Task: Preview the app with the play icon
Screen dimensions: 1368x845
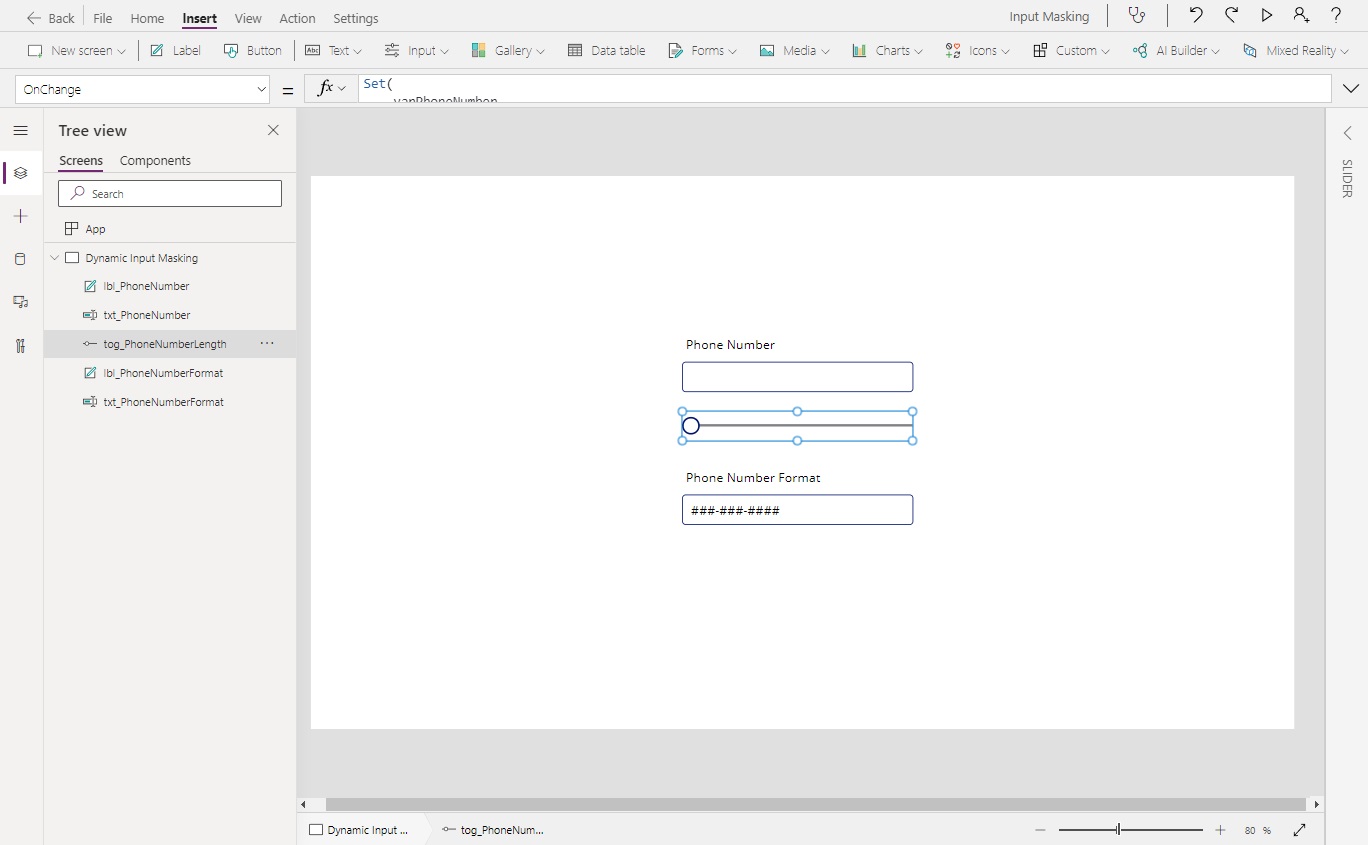Action: [1267, 15]
